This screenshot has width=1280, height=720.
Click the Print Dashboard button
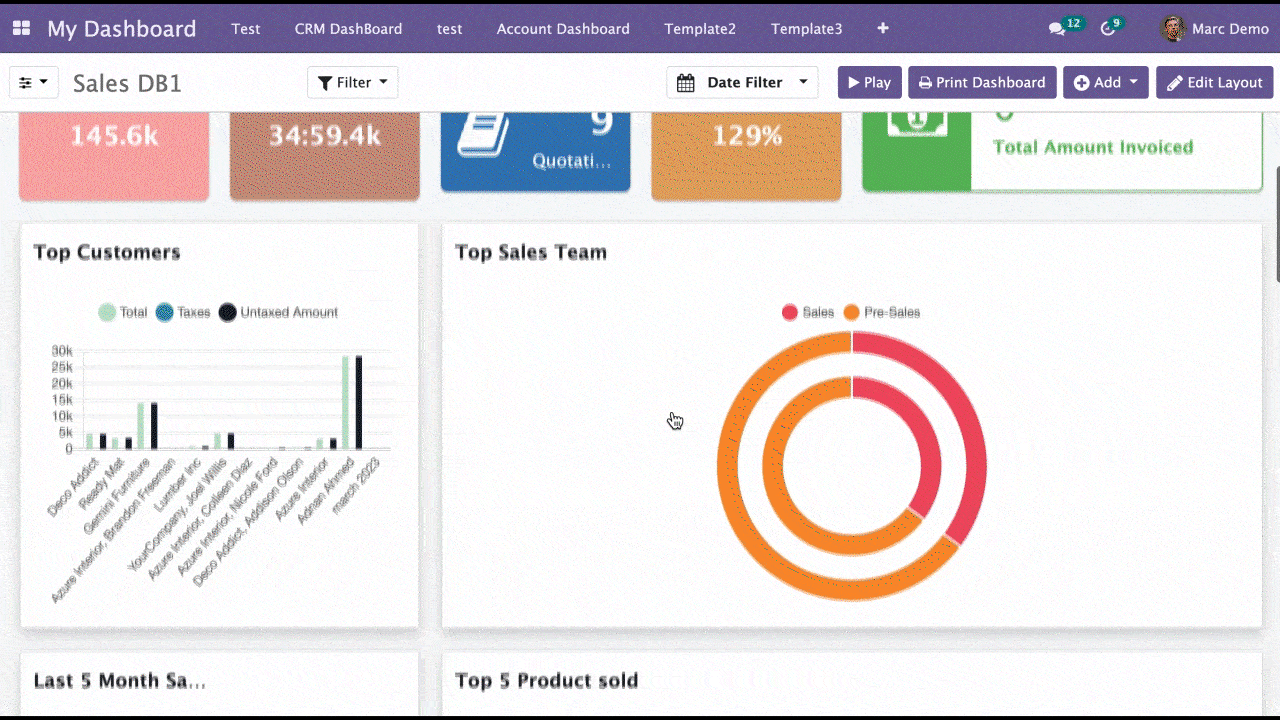981,83
